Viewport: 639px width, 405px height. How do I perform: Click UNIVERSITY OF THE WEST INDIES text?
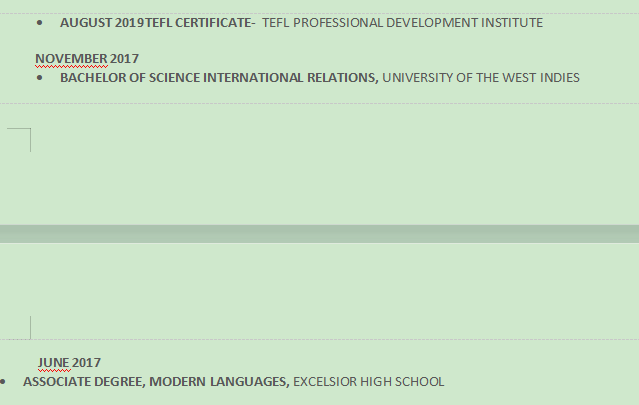click(481, 77)
